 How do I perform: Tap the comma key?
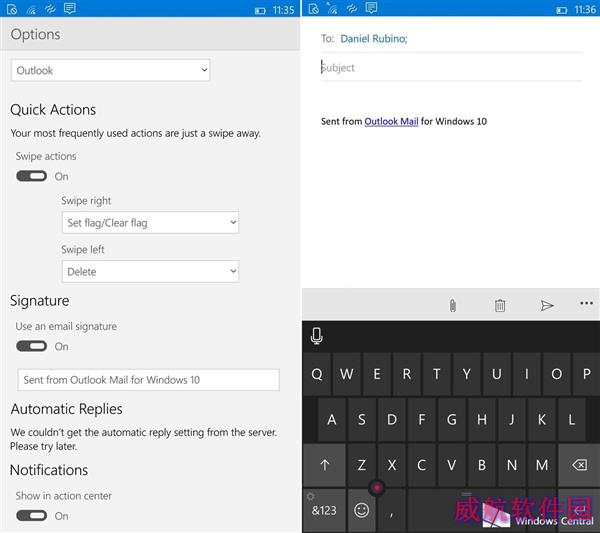tap(391, 512)
